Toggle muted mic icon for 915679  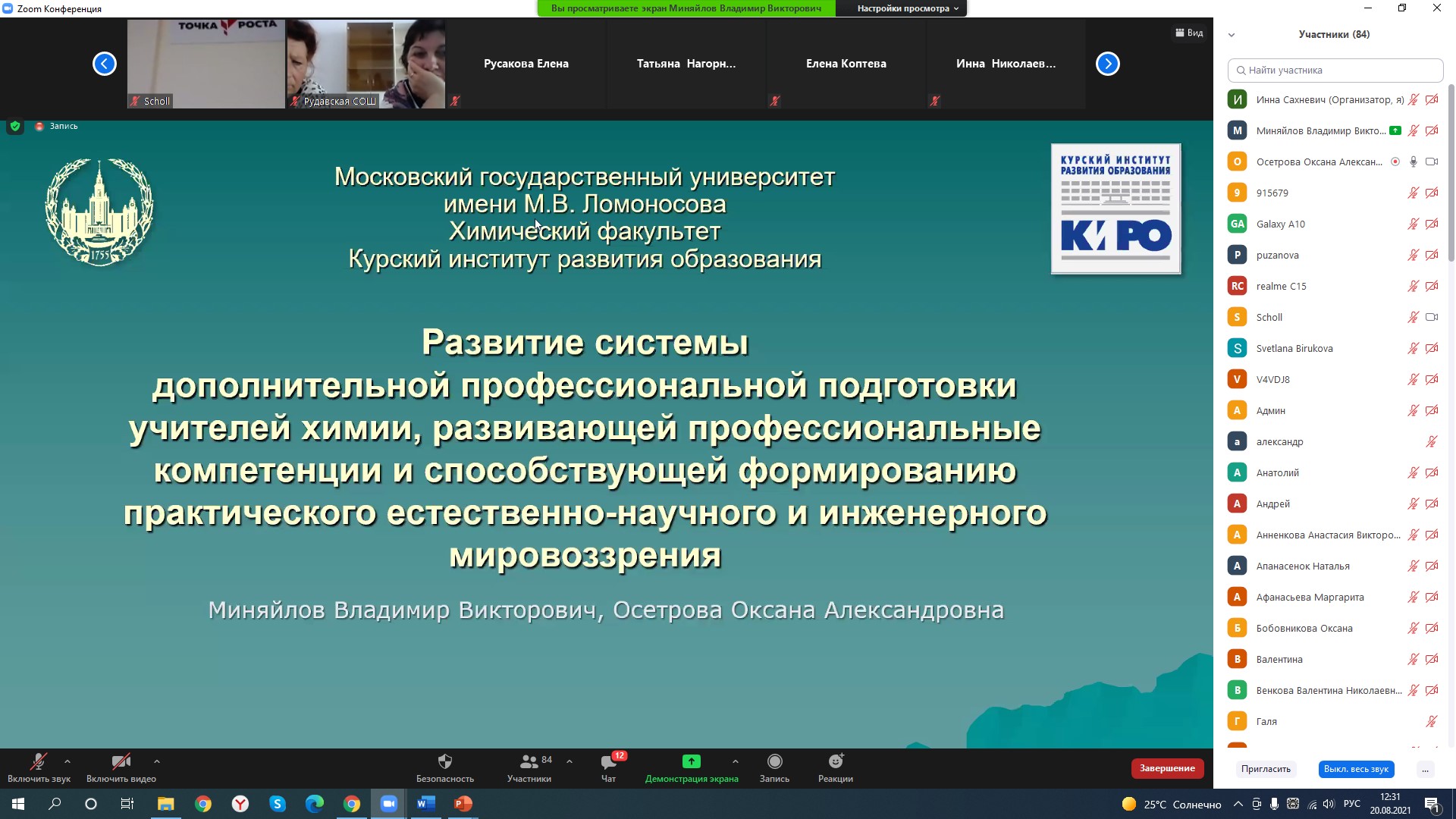pos(1414,193)
